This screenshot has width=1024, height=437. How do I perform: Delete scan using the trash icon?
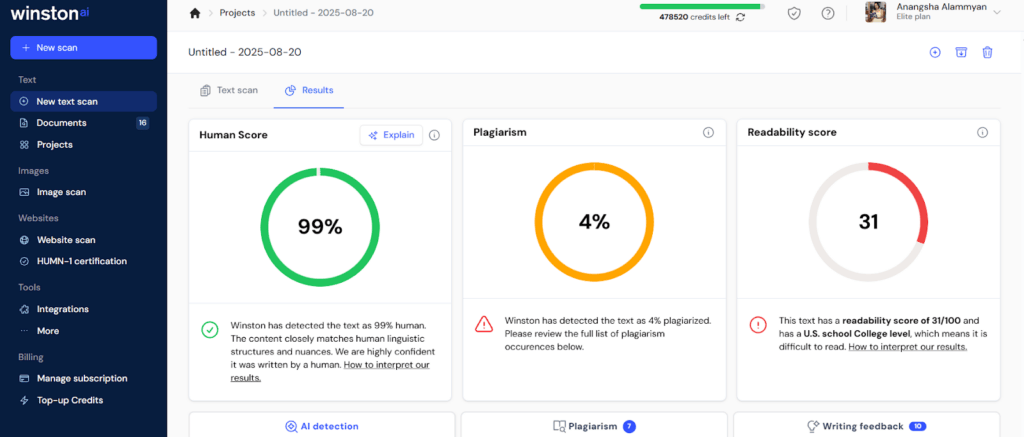click(x=987, y=52)
